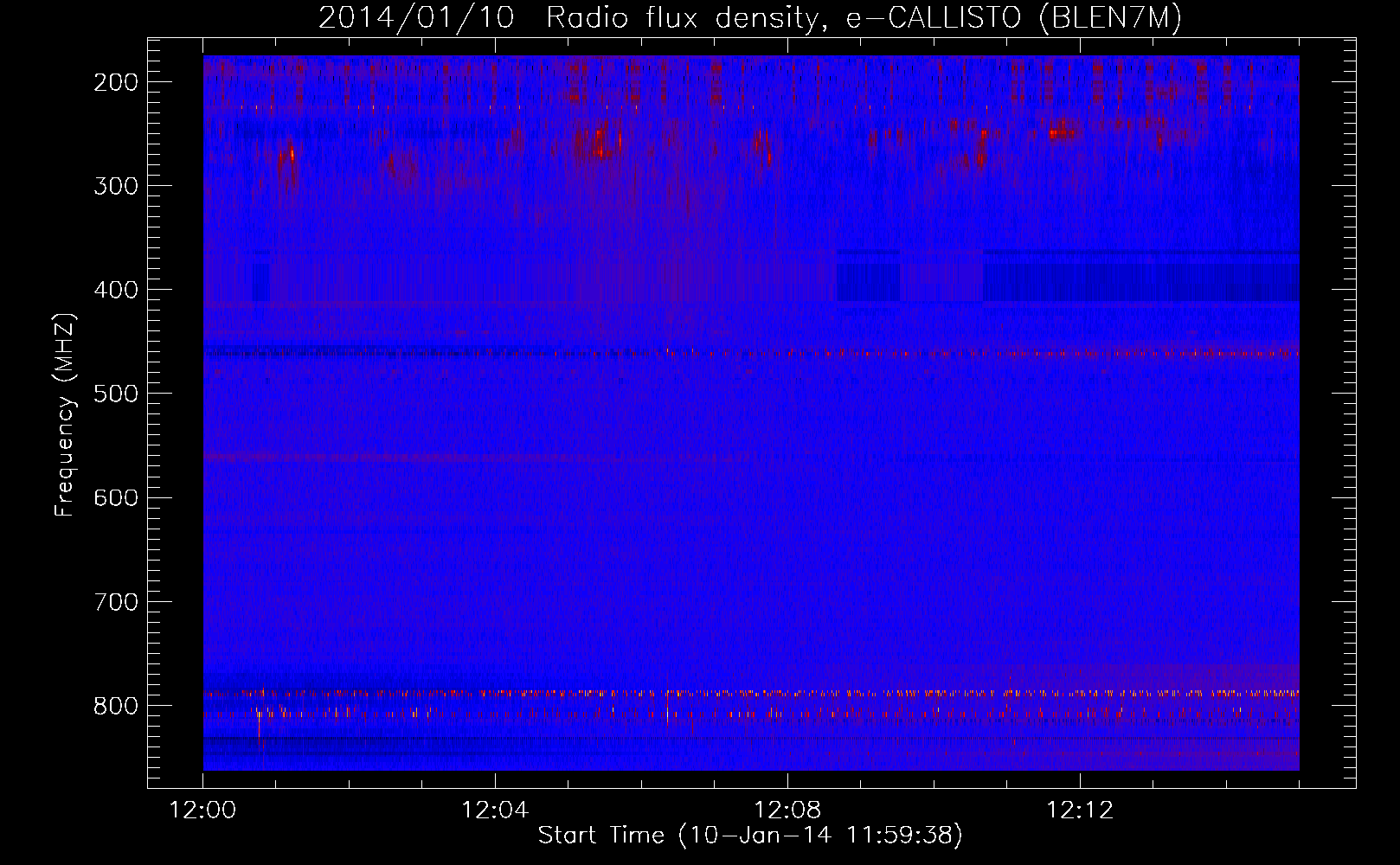Click the 12:08 time tick label
The width and height of the screenshot is (1400, 865).
click(787, 811)
